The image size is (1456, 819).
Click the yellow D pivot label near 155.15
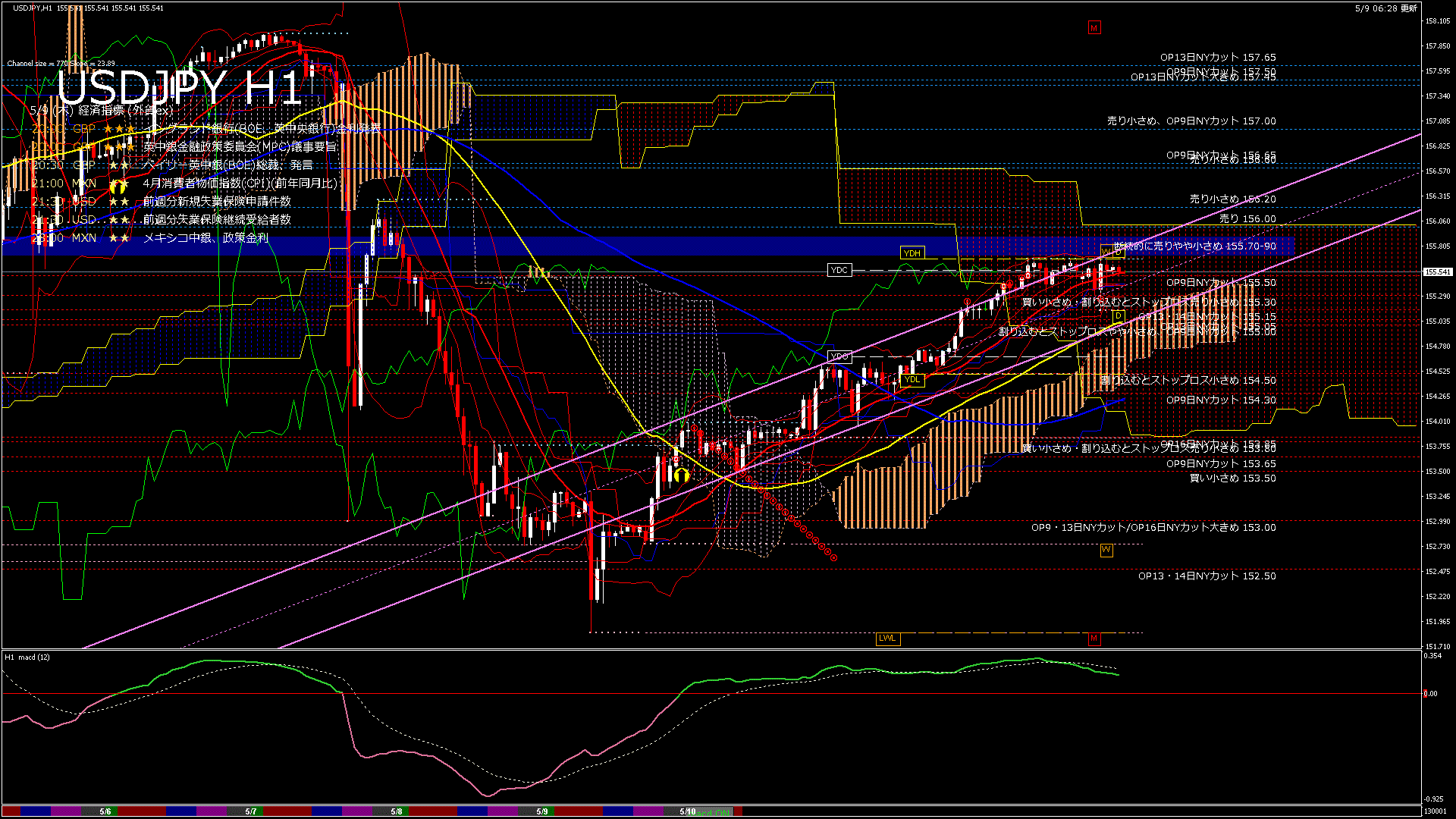1118,316
